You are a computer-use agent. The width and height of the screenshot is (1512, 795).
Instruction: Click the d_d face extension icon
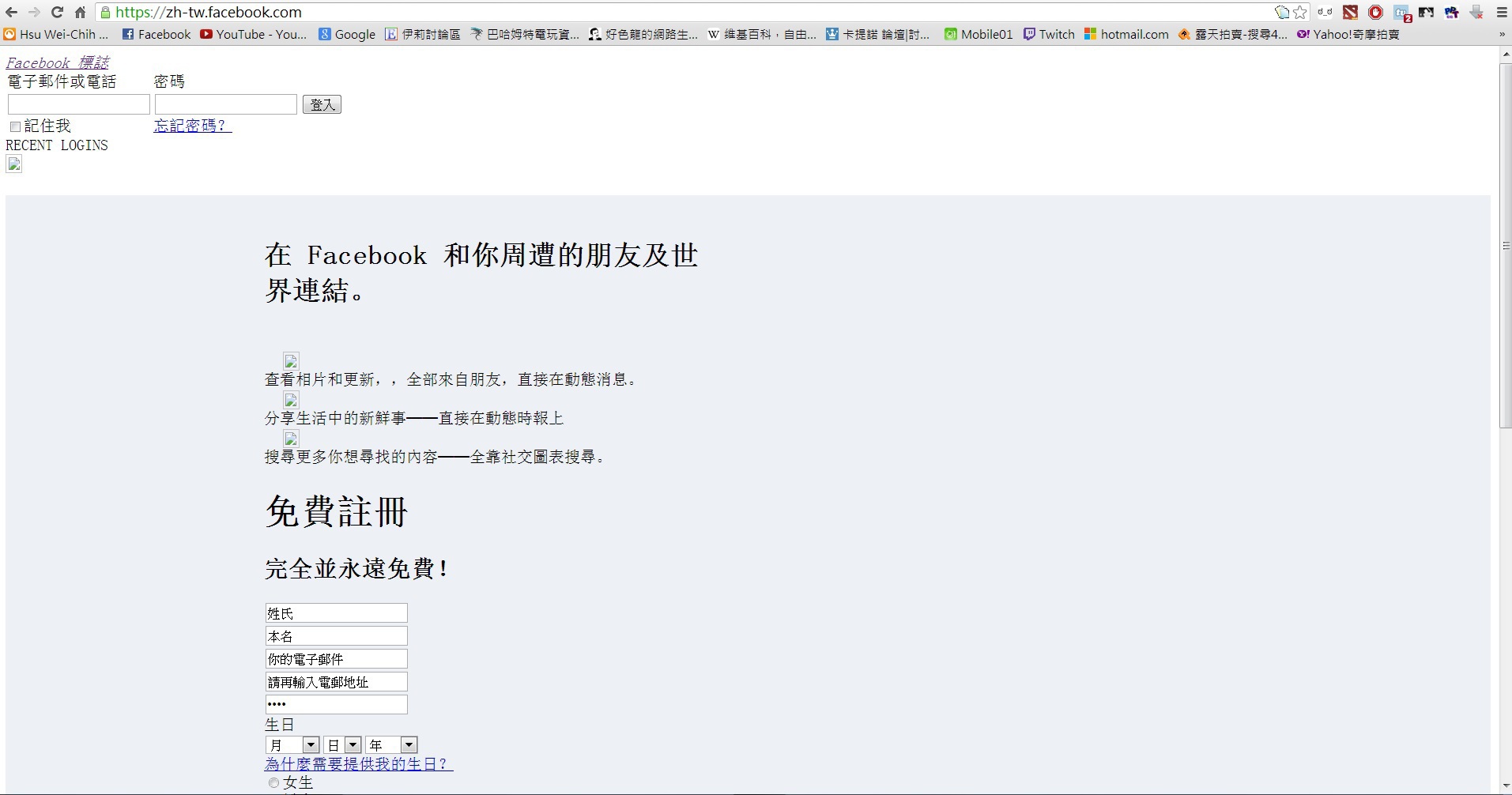coord(1325,13)
